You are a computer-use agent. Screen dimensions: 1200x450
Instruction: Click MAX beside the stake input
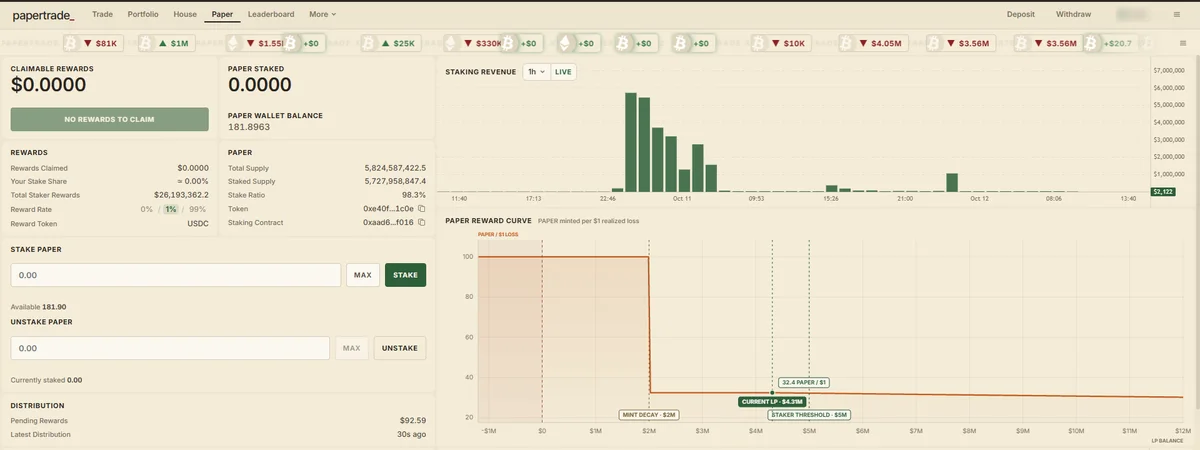[363, 275]
